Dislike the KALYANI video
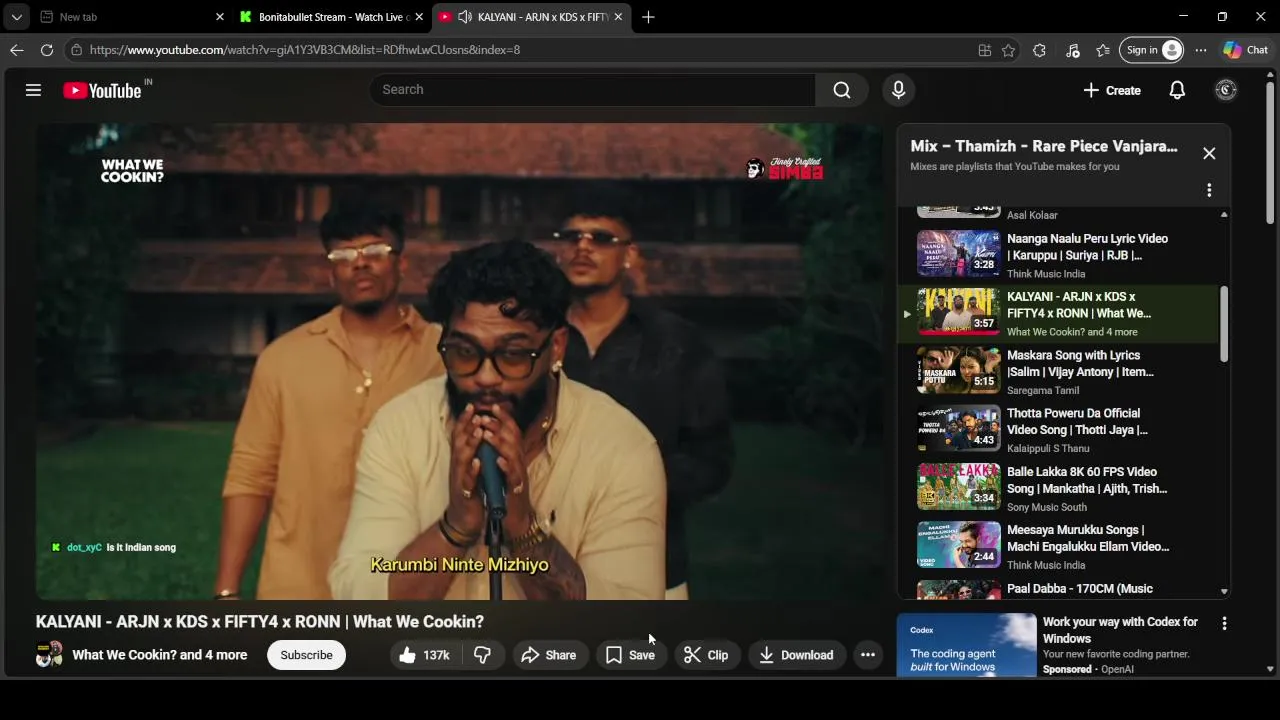 pos(482,655)
